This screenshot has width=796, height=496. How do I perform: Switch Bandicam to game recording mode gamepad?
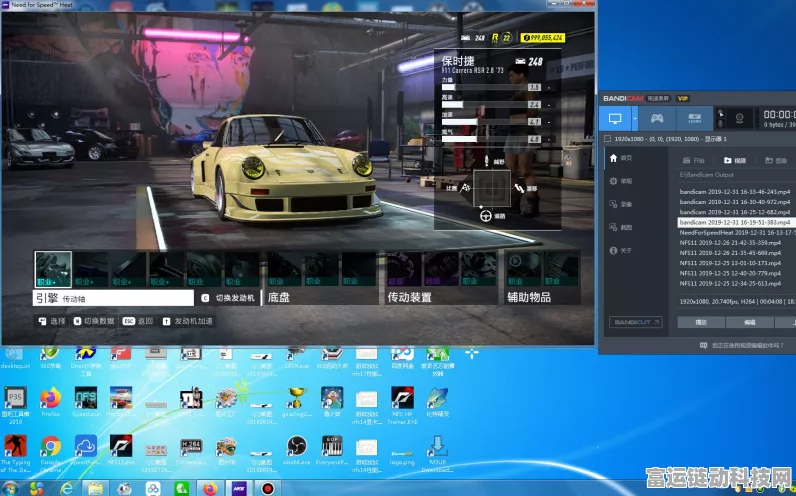(657, 119)
